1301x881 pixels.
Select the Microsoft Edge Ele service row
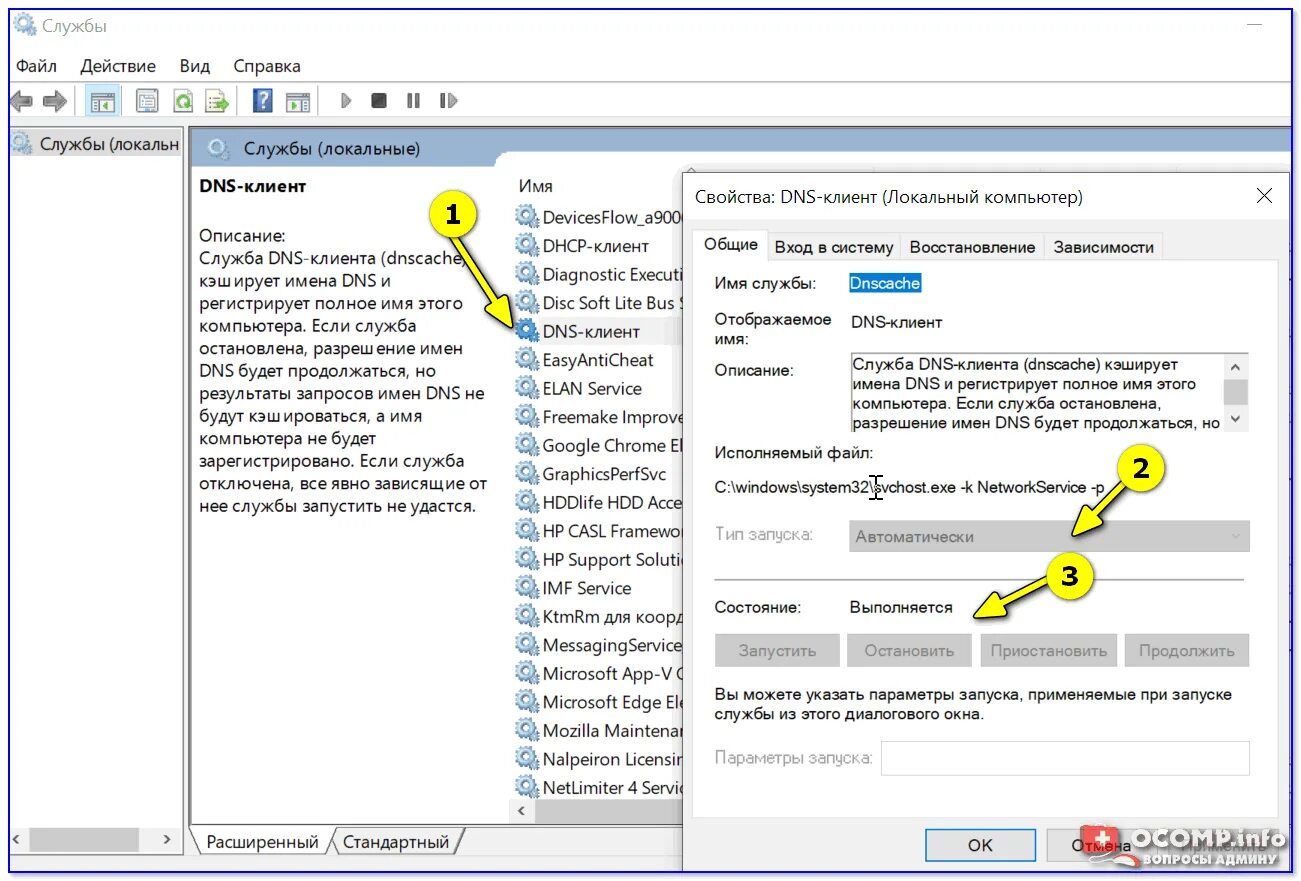pyautogui.click(x=598, y=702)
